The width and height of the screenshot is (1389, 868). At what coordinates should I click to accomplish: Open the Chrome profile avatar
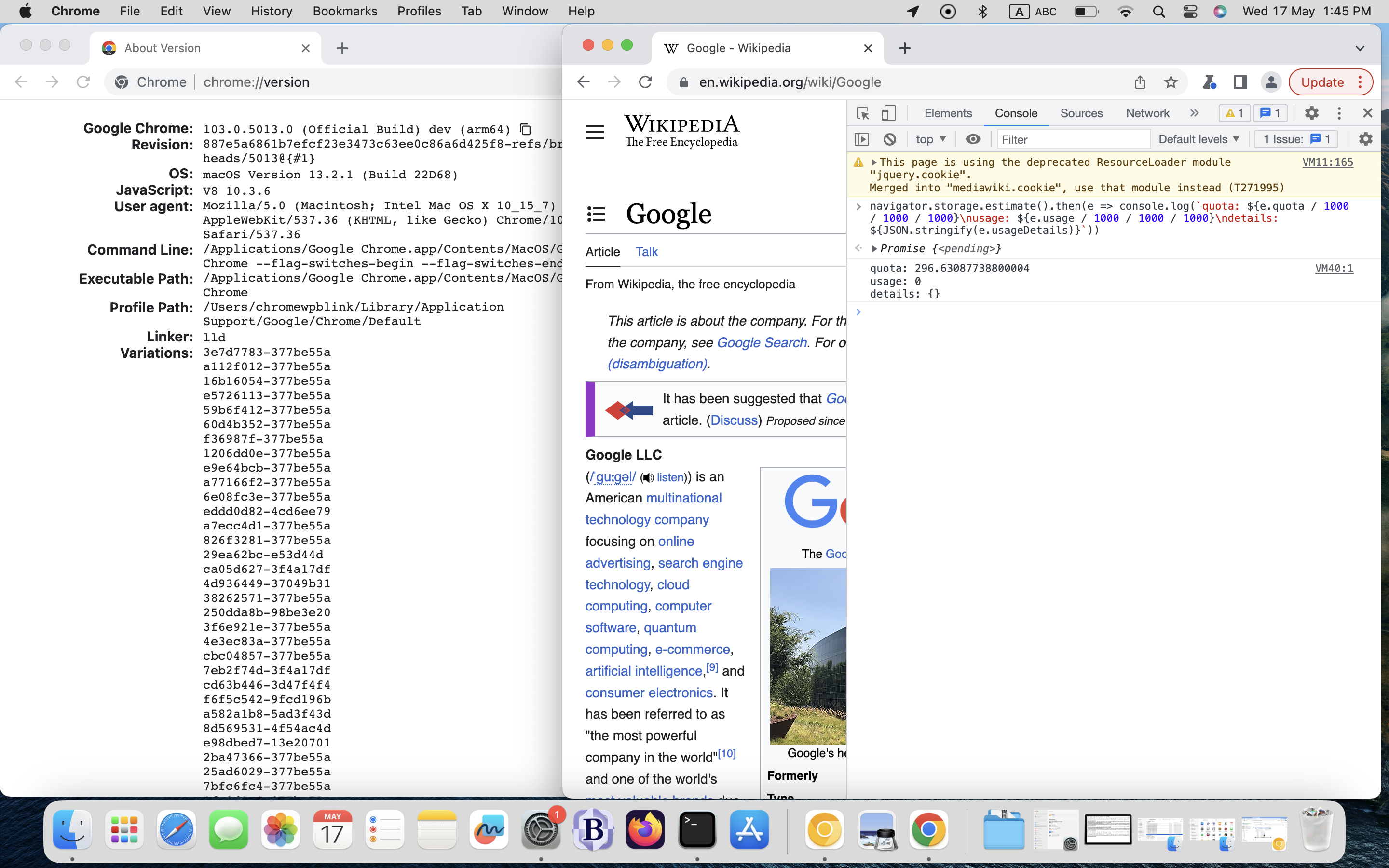tap(1271, 82)
